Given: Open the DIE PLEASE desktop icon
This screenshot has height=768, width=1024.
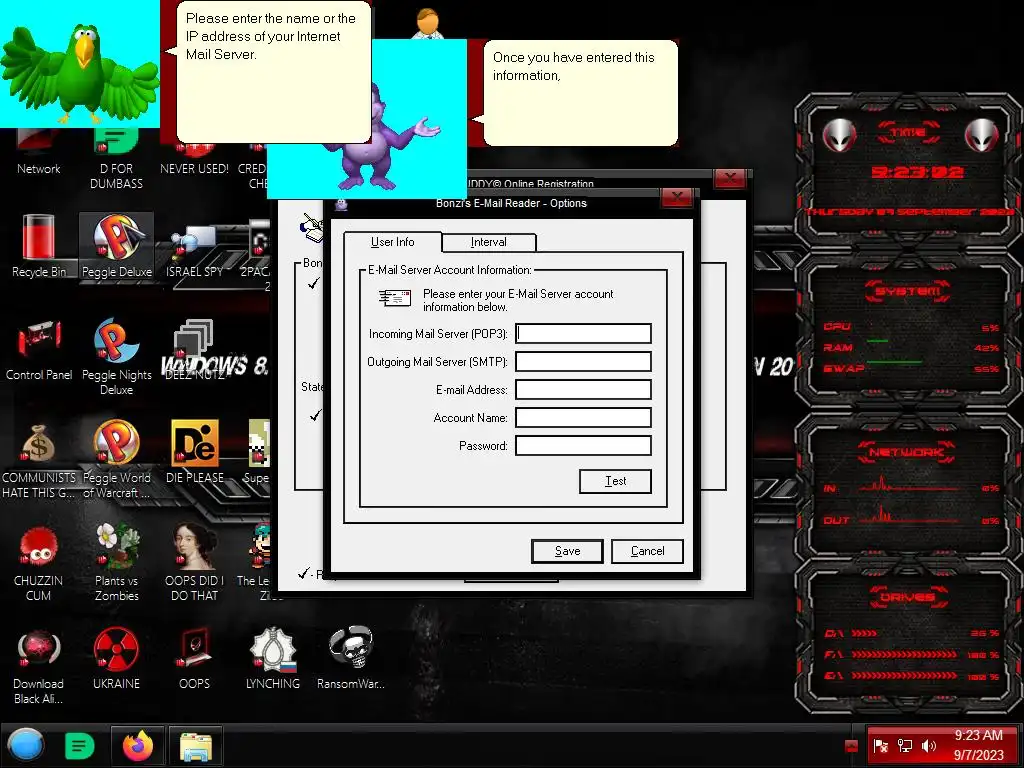Looking at the screenshot, I should coord(195,452).
